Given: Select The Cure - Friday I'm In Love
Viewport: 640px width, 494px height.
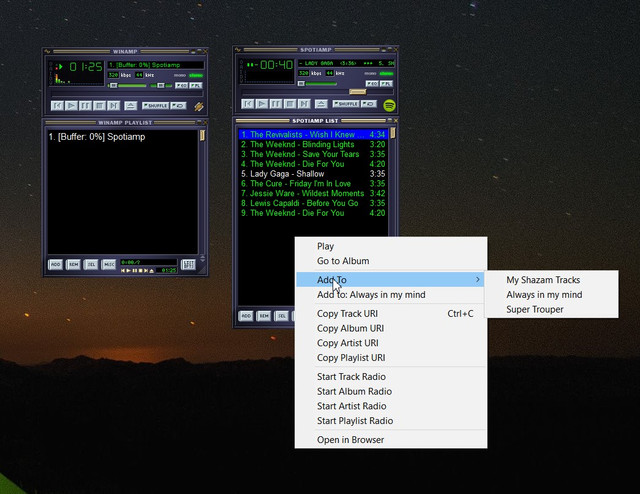Looking at the screenshot, I should coord(313,184).
